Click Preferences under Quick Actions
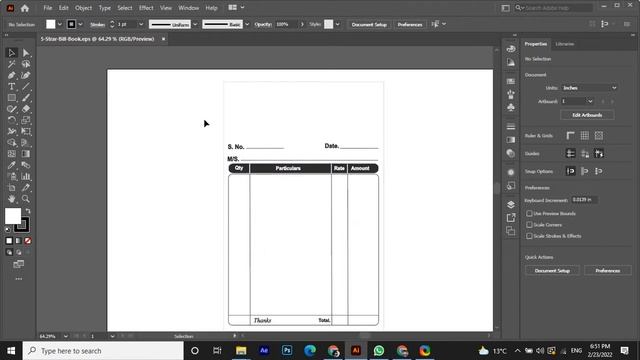The height and width of the screenshot is (360, 640). (x=607, y=271)
